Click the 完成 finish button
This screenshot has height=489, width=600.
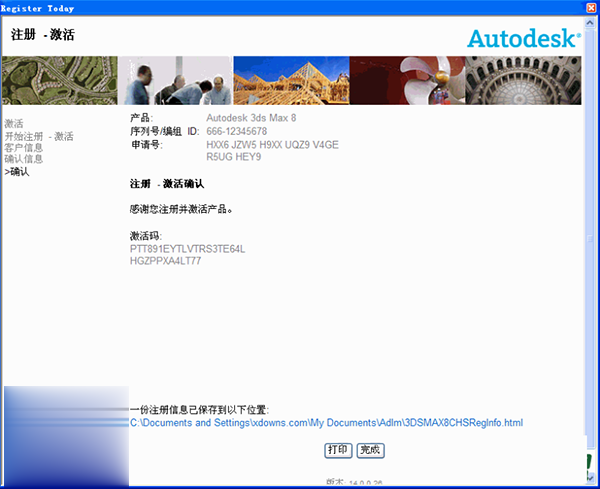click(370, 450)
